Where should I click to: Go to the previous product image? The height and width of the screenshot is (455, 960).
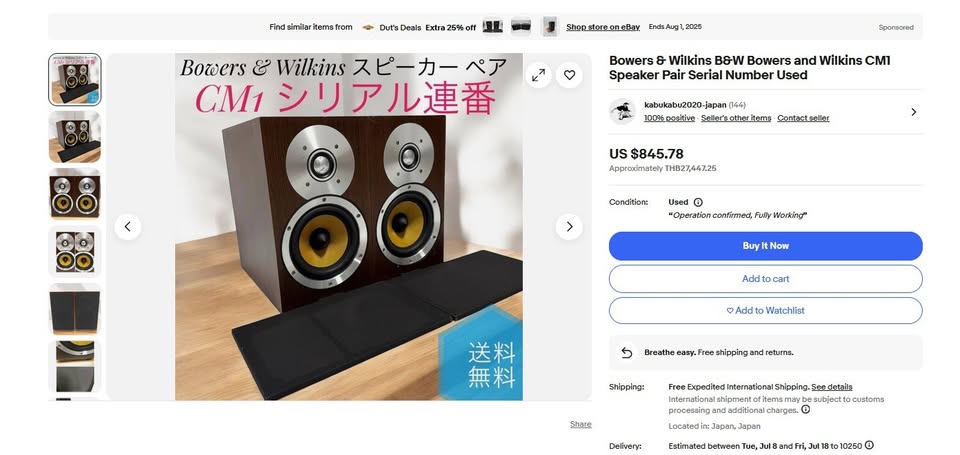click(x=127, y=227)
